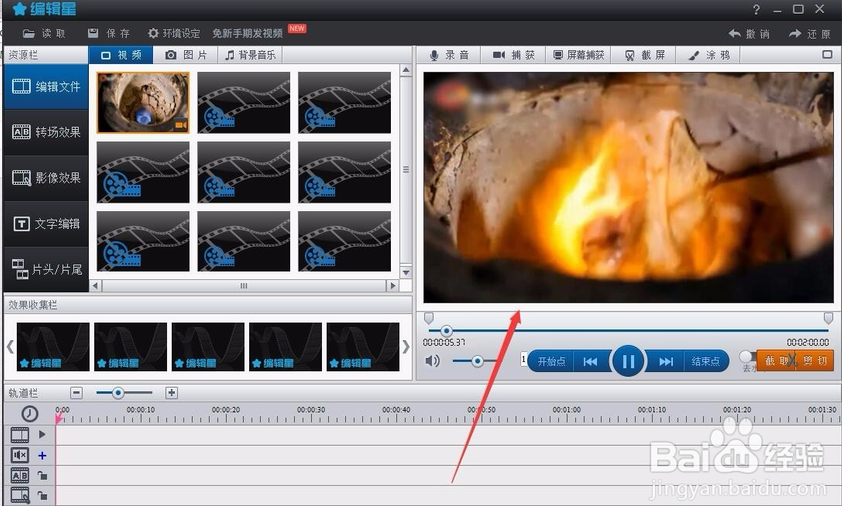This screenshot has height=506, width=842.
Task: Click the horizontal scrollbar right arrow
Action: click(x=393, y=286)
